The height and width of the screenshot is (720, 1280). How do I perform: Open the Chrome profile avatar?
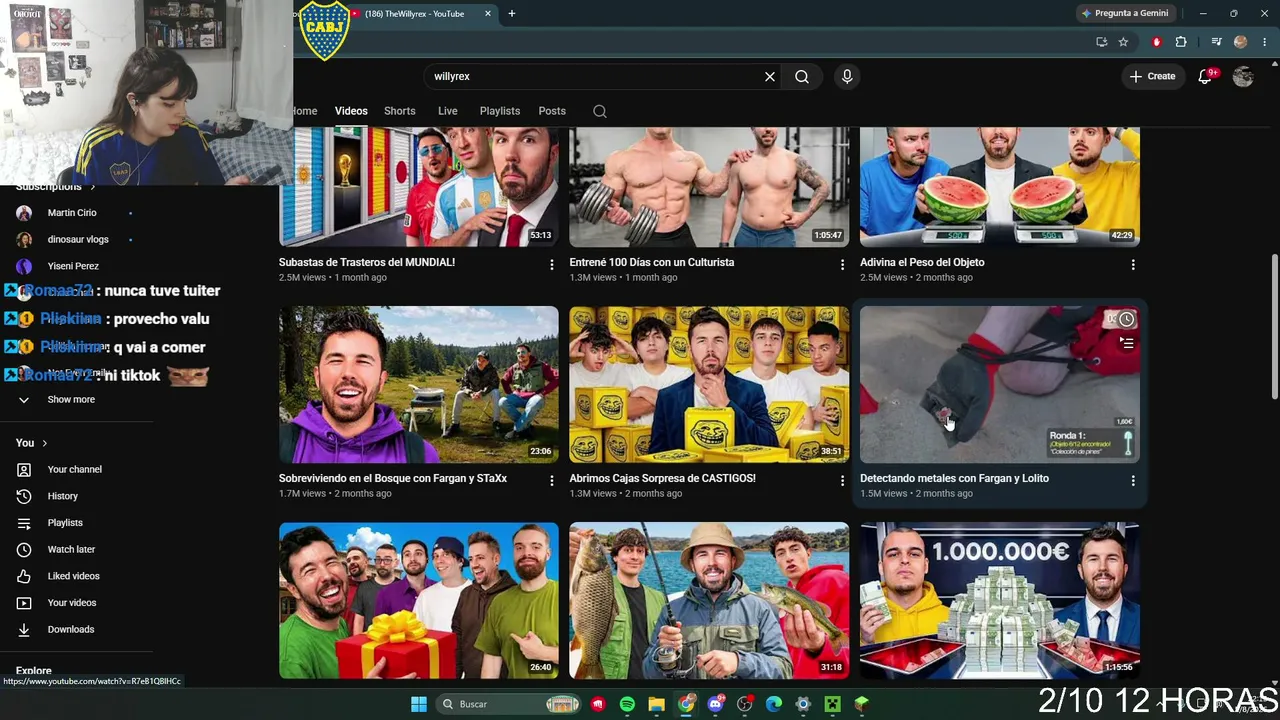click(x=1241, y=42)
